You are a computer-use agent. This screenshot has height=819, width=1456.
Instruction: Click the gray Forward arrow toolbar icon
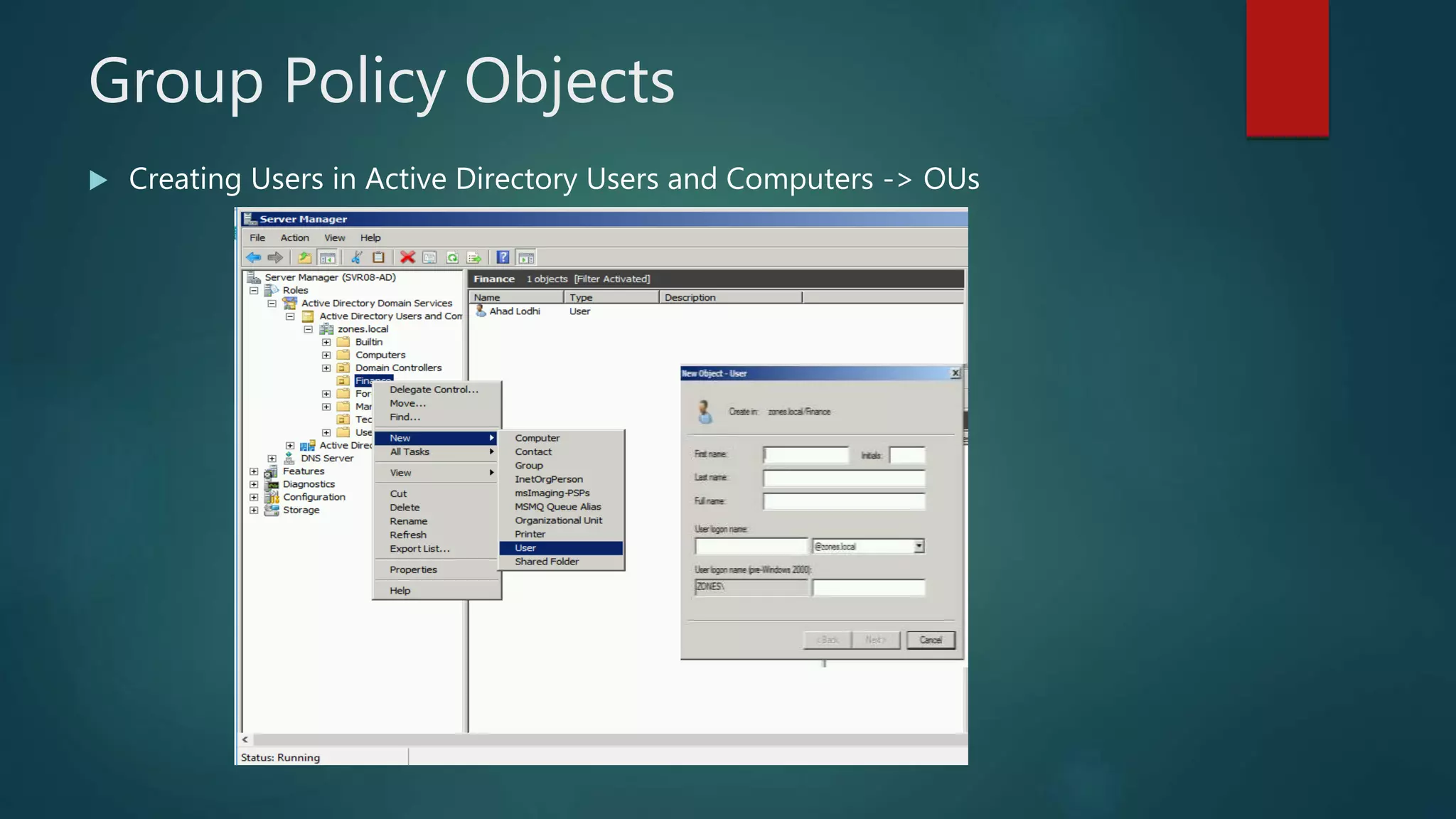click(x=275, y=257)
